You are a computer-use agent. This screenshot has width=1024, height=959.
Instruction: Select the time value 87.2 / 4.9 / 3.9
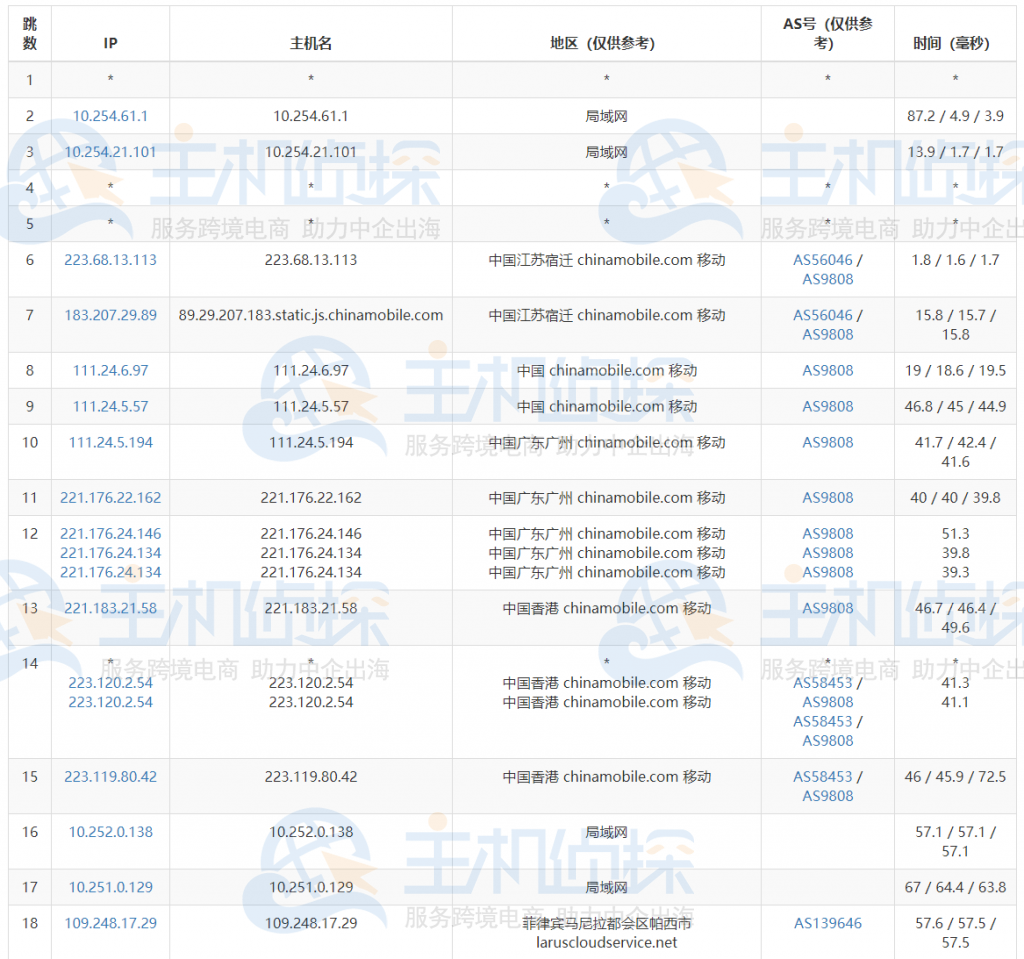[x=955, y=116]
